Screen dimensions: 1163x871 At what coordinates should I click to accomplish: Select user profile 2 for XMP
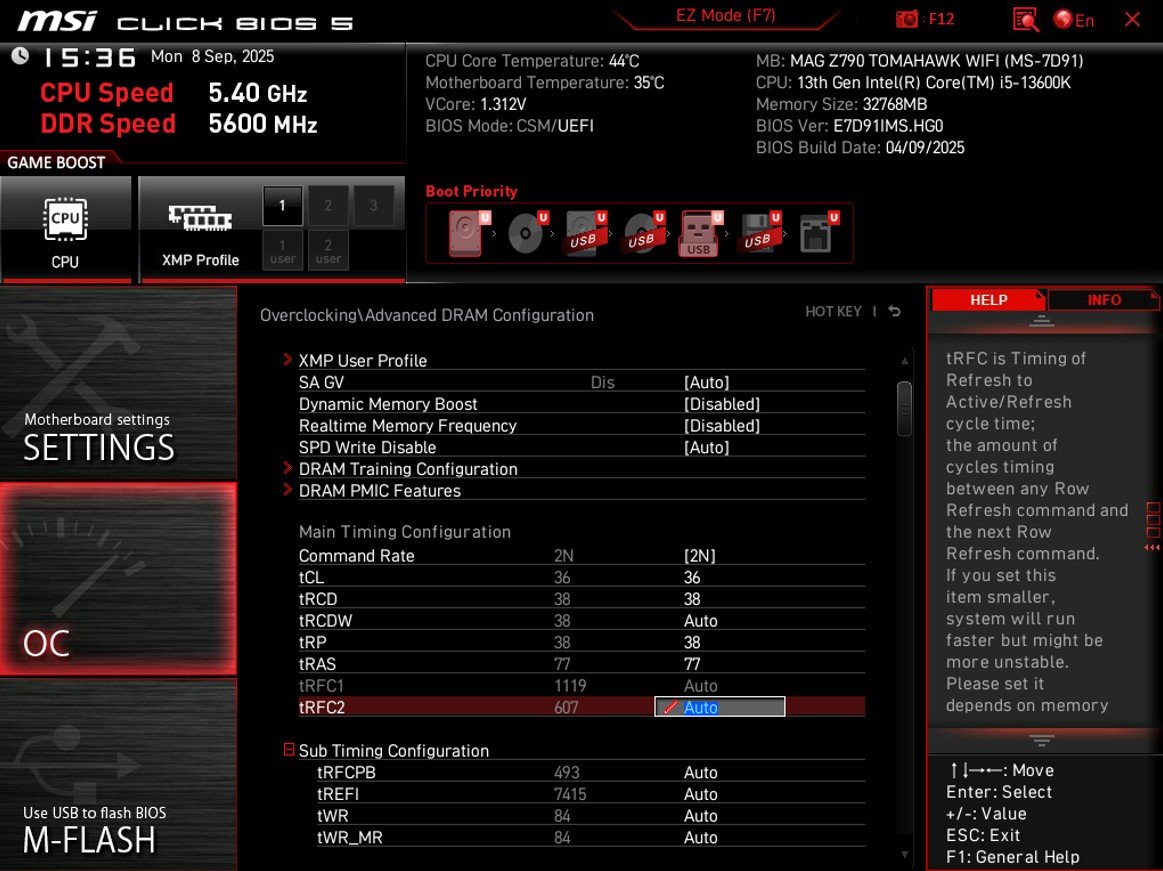(328, 251)
